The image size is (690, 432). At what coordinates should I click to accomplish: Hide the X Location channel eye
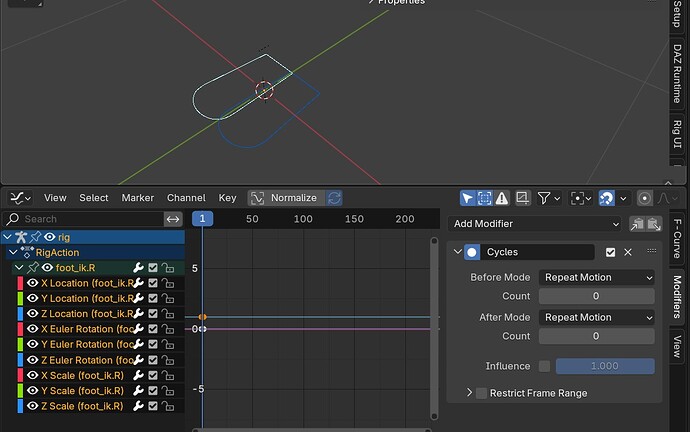tap(33, 283)
